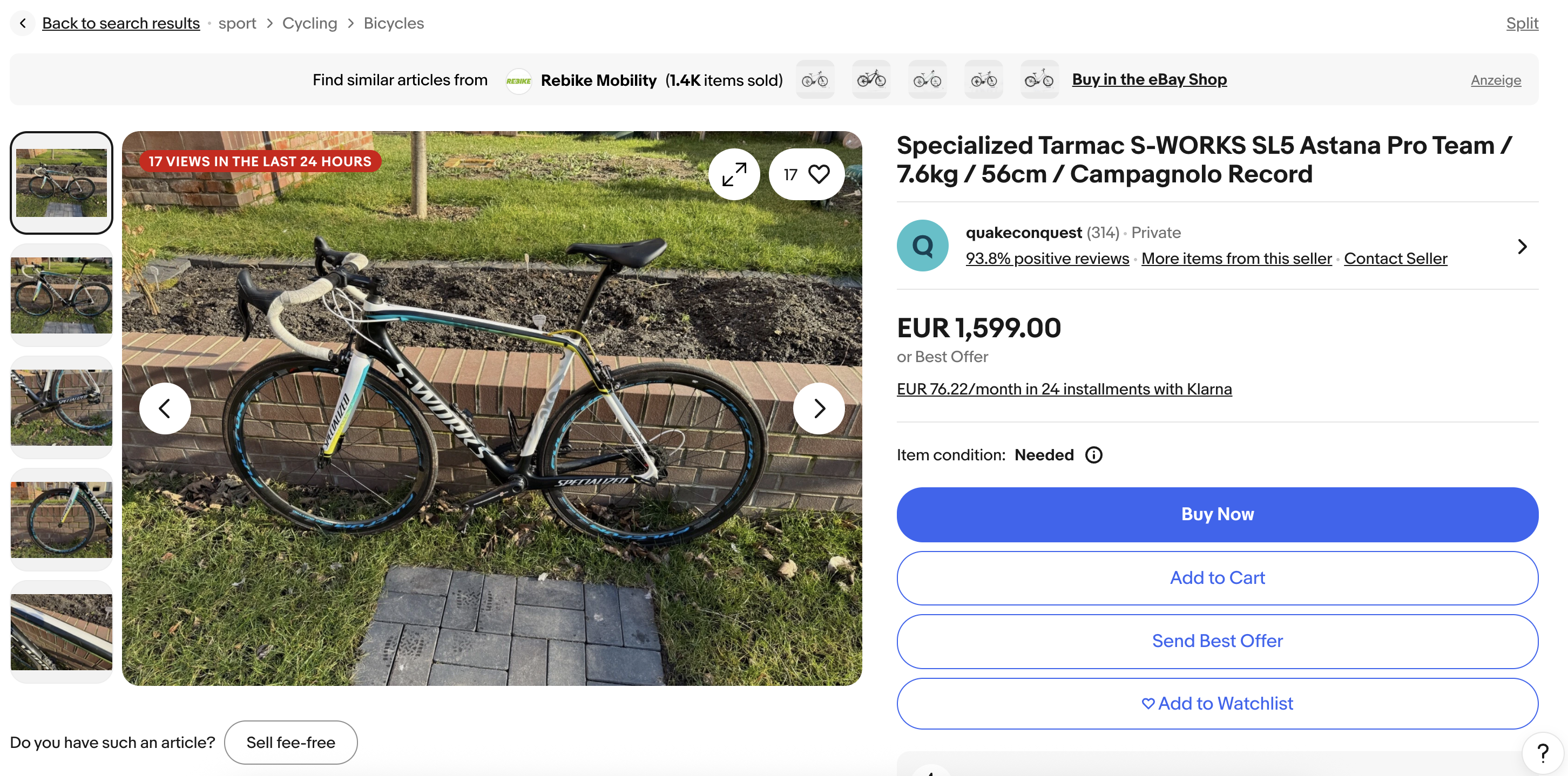Expand seller details chevron
This screenshot has height=776, width=1568.
click(x=1522, y=246)
